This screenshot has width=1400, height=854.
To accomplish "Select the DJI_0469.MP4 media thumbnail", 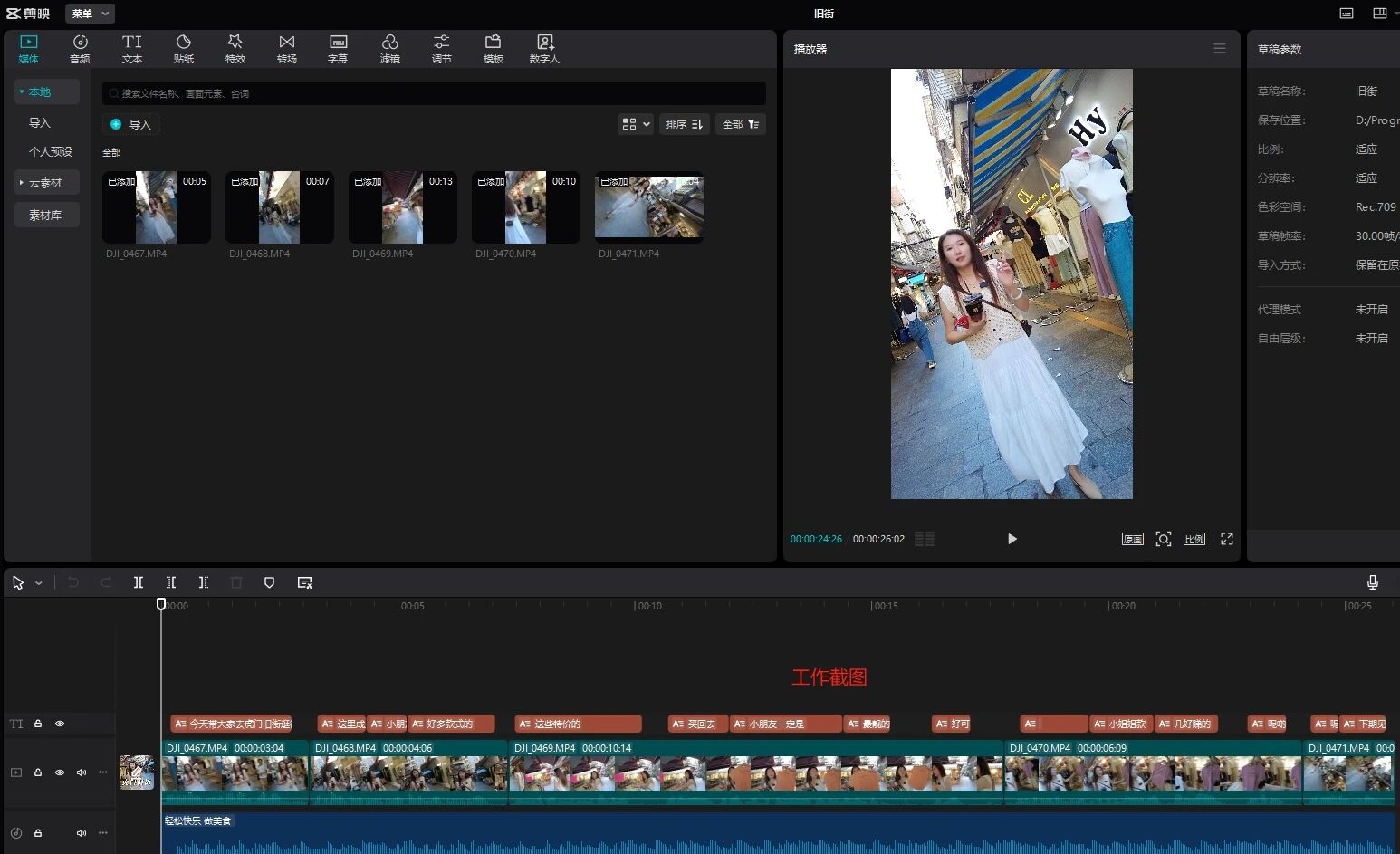I will pos(402,207).
